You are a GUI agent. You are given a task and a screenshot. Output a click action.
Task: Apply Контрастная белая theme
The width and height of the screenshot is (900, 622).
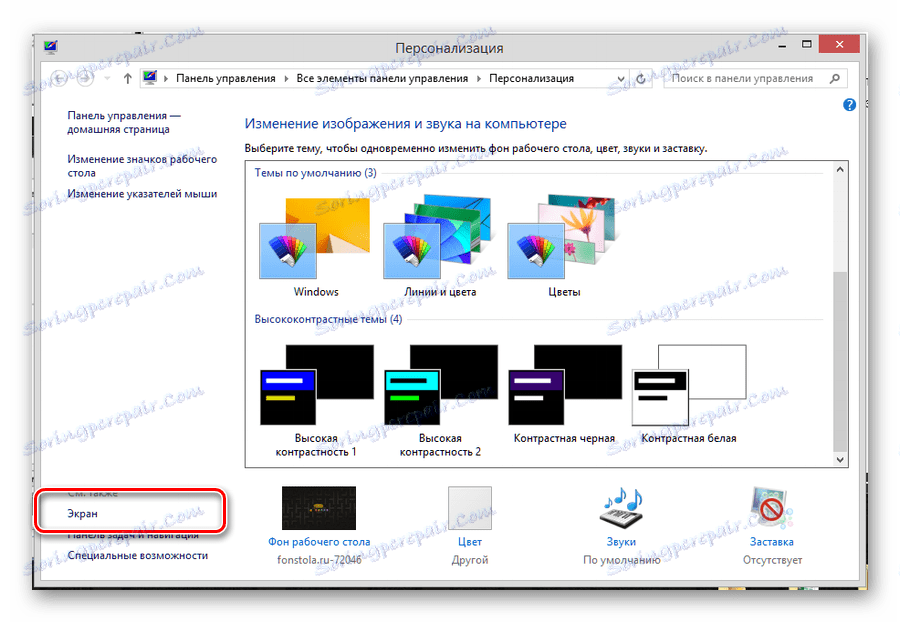point(689,395)
